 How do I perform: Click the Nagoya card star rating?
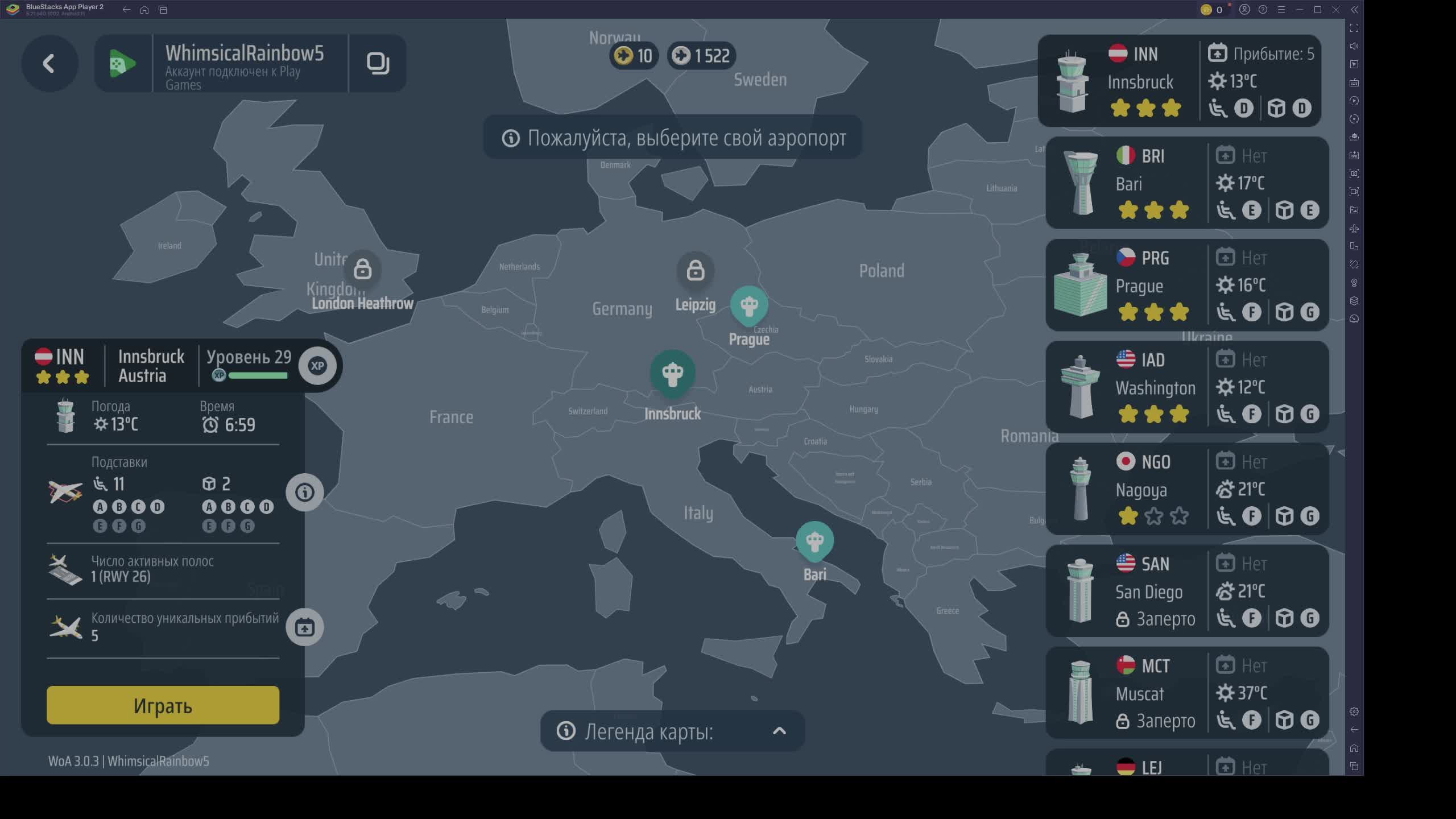click(x=1153, y=516)
